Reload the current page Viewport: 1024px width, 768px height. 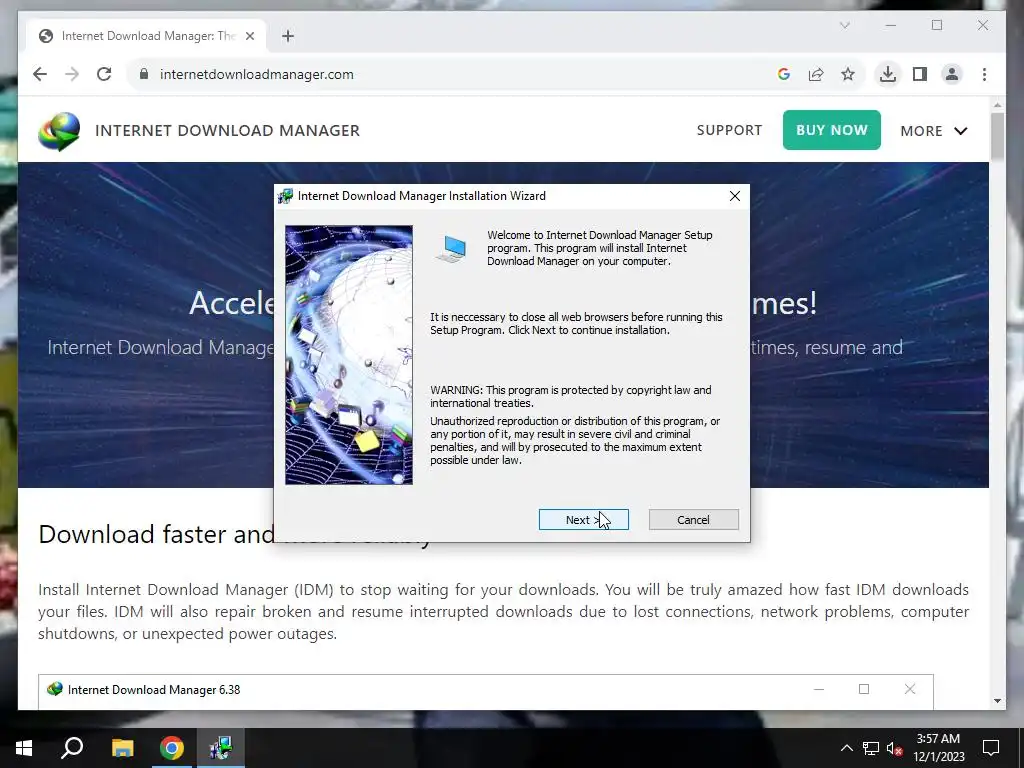point(104,74)
